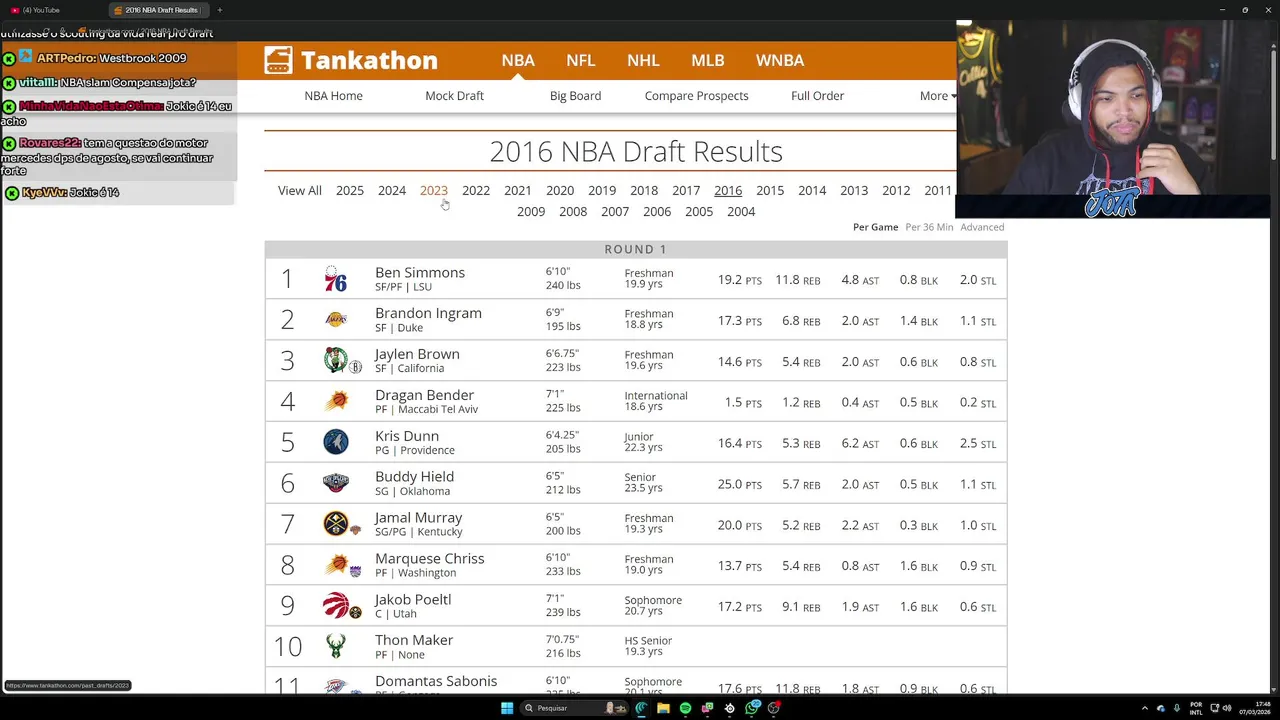Open the MLB section
This screenshot has height=720, width=1280.
708,60
